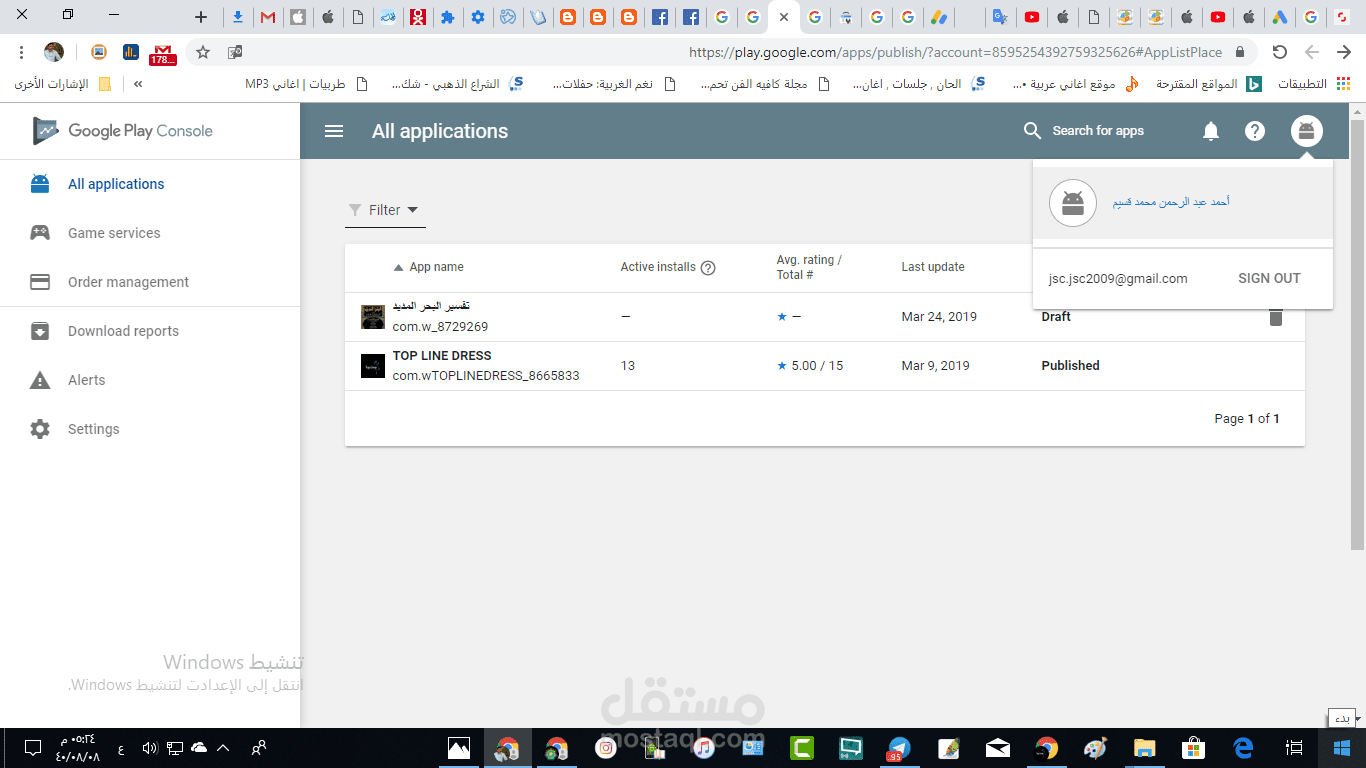Switch to the Google Translate browser tab
1366x768 pixels.
(x=1000, y=17)
